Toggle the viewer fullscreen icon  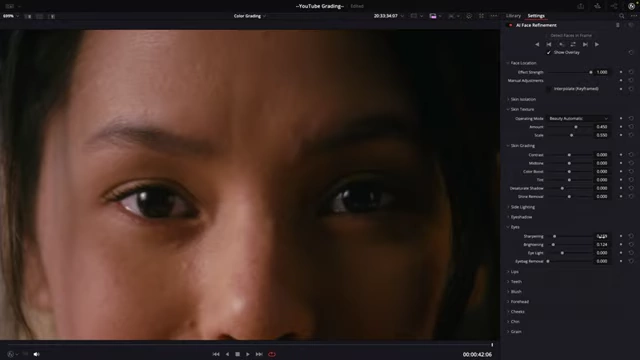click(x=481, y=16)
